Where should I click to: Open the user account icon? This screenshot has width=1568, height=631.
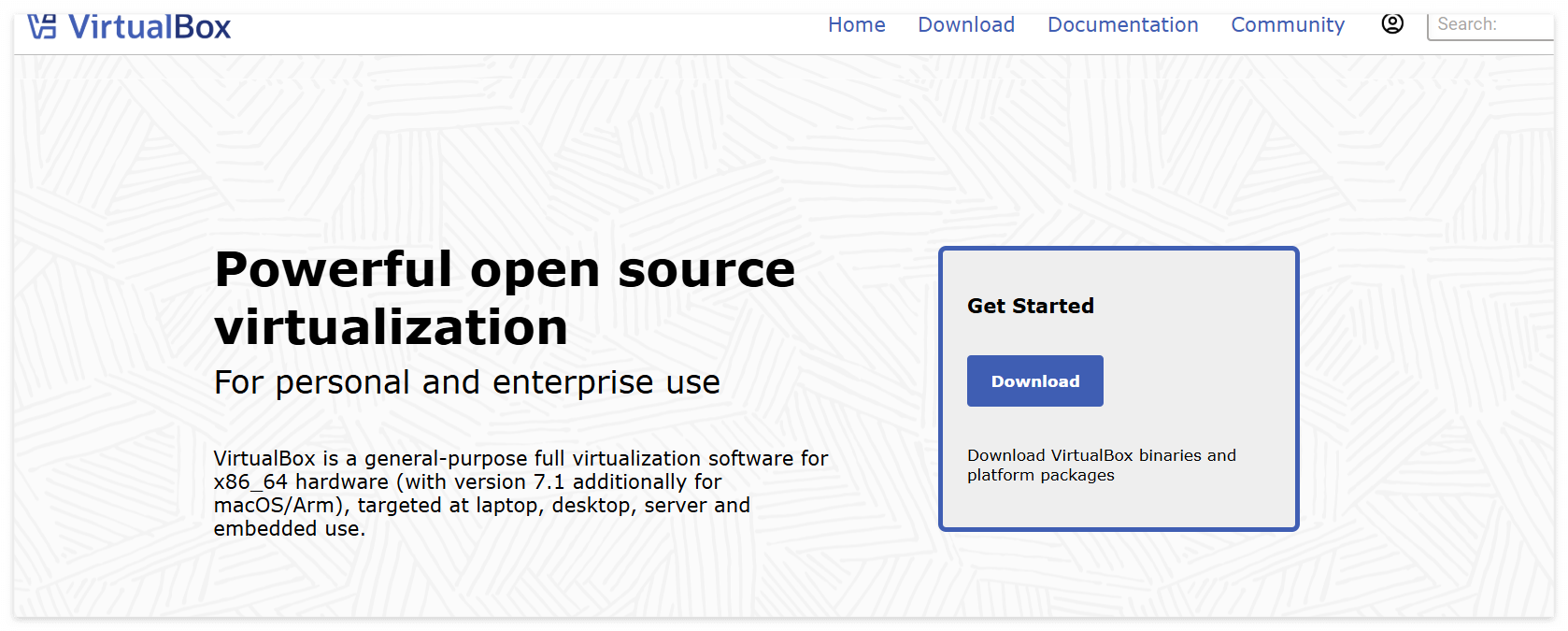tap(1392, 24)
